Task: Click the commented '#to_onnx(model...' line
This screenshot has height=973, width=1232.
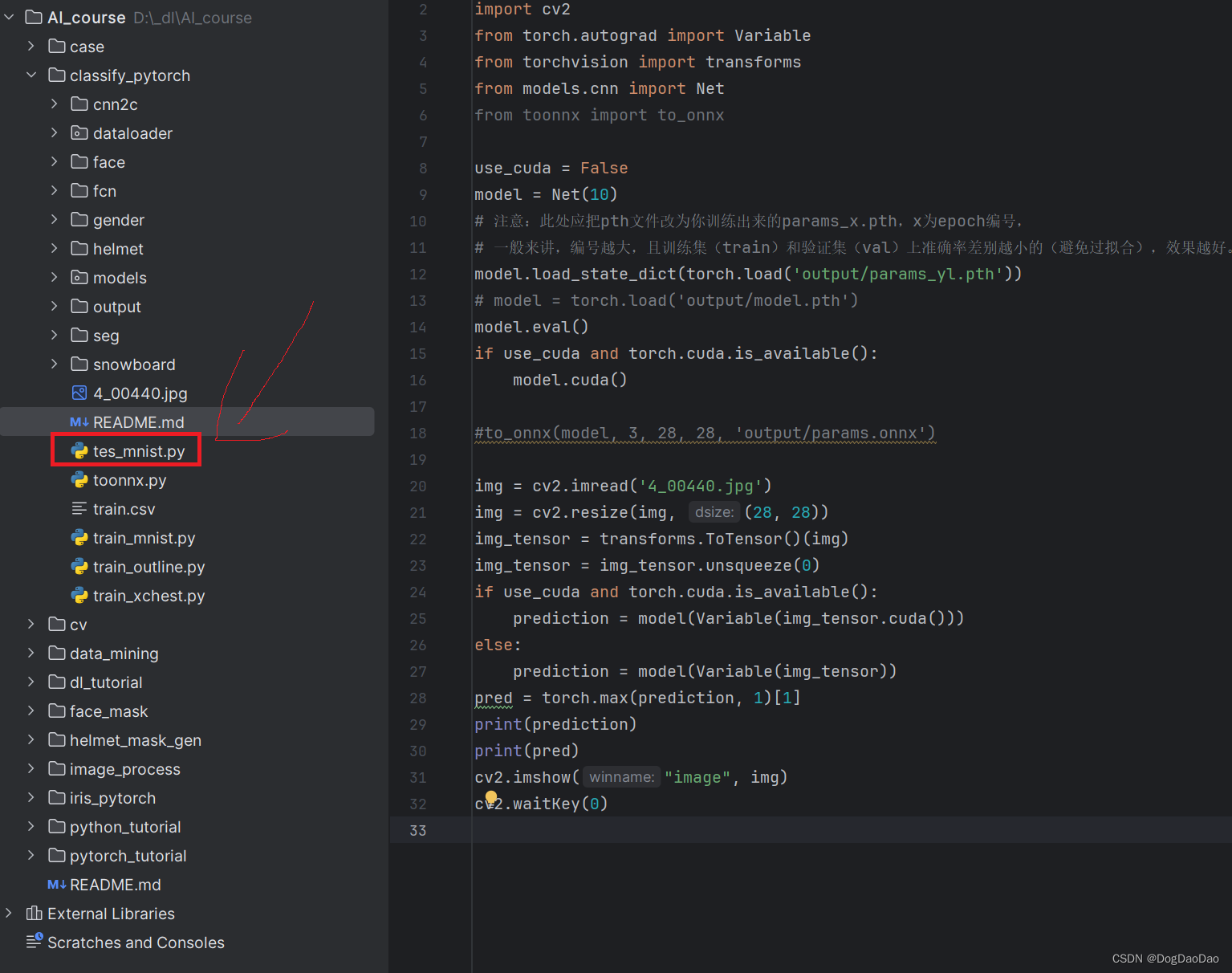Action: coord(705,433)
